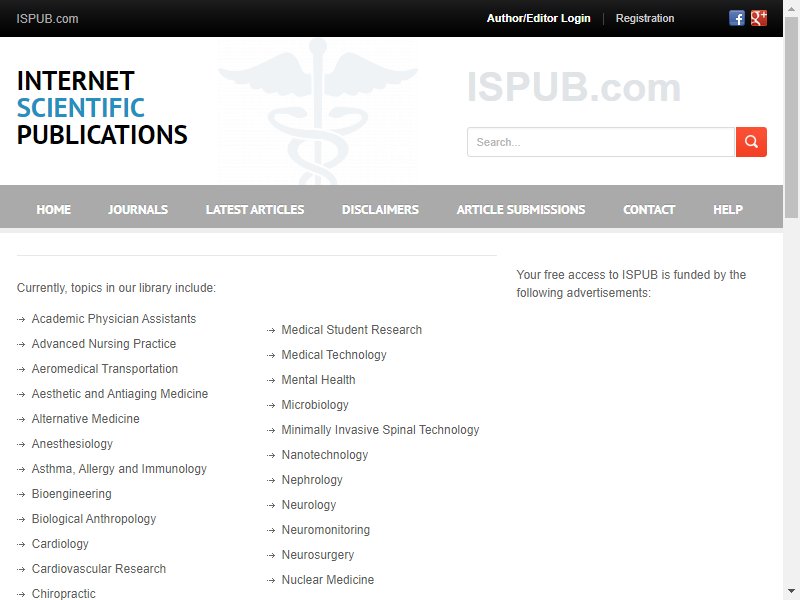Open the DISCLAIMERS menu item
The image size is (800, 600).
point(380,210)
